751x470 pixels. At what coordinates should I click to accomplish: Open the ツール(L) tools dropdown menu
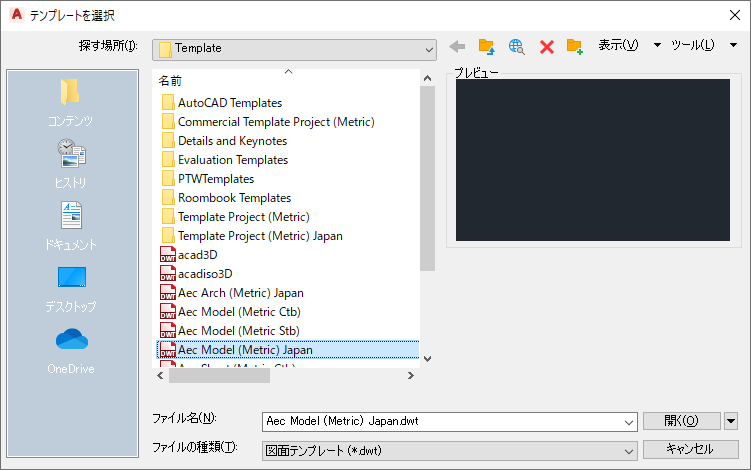703,45
